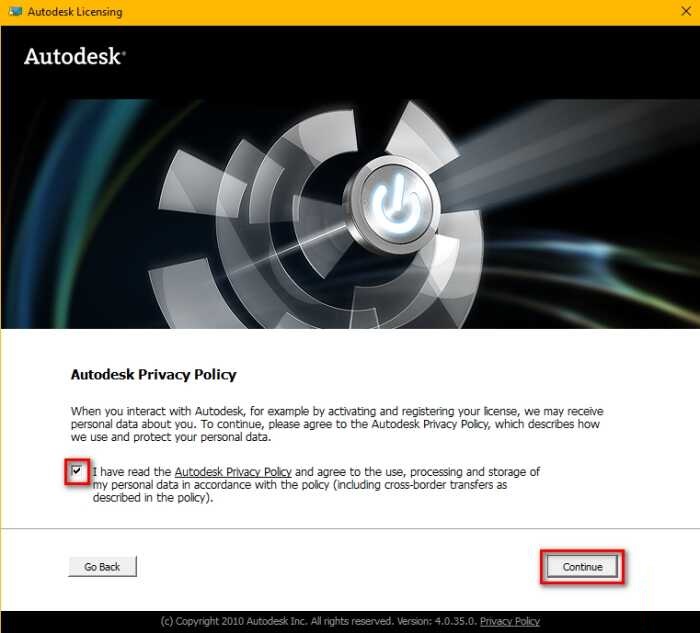
Task: Click the Continue button
Action: click(583, 566)
